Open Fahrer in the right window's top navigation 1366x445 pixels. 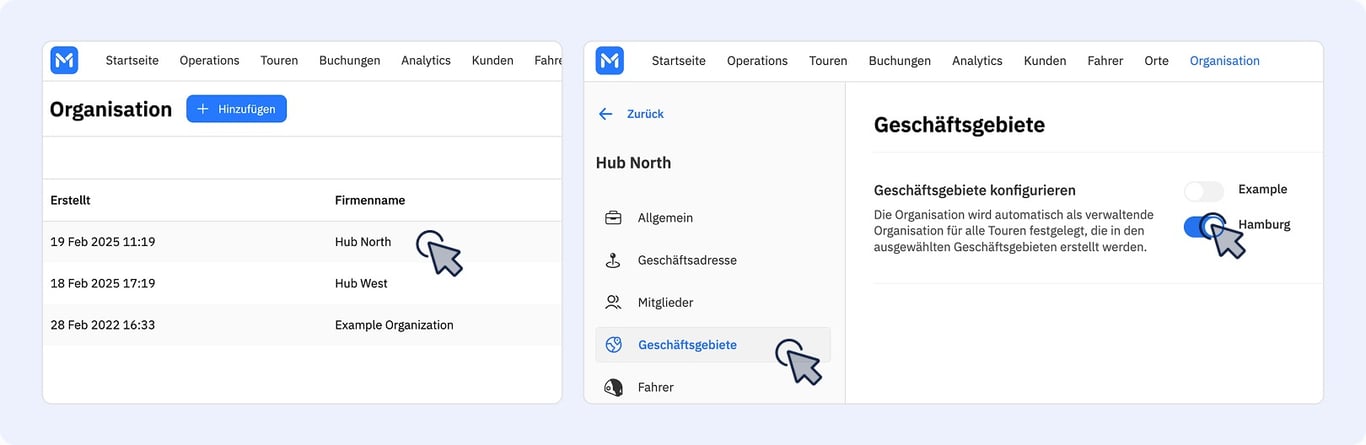pos(1105,61)
